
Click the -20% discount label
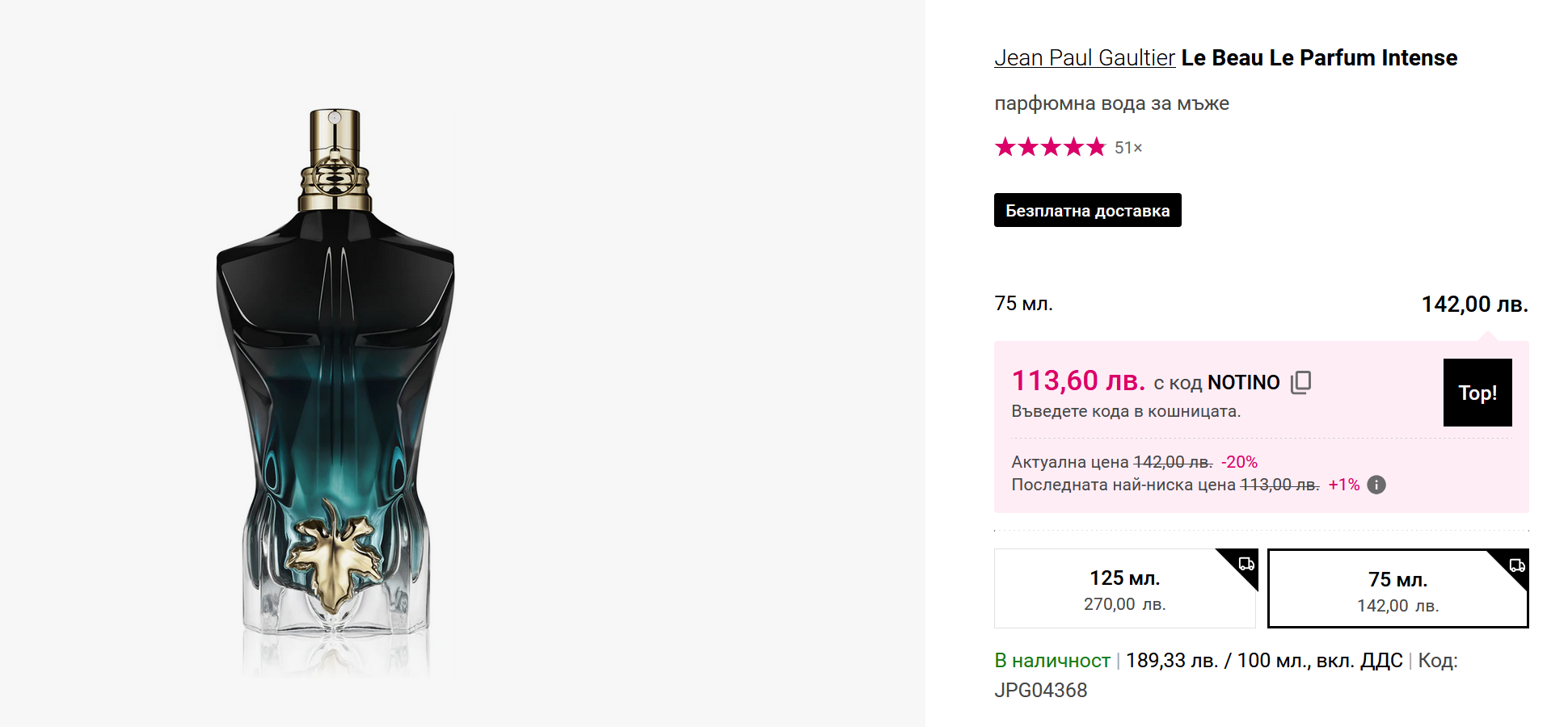coord(1239,462)
